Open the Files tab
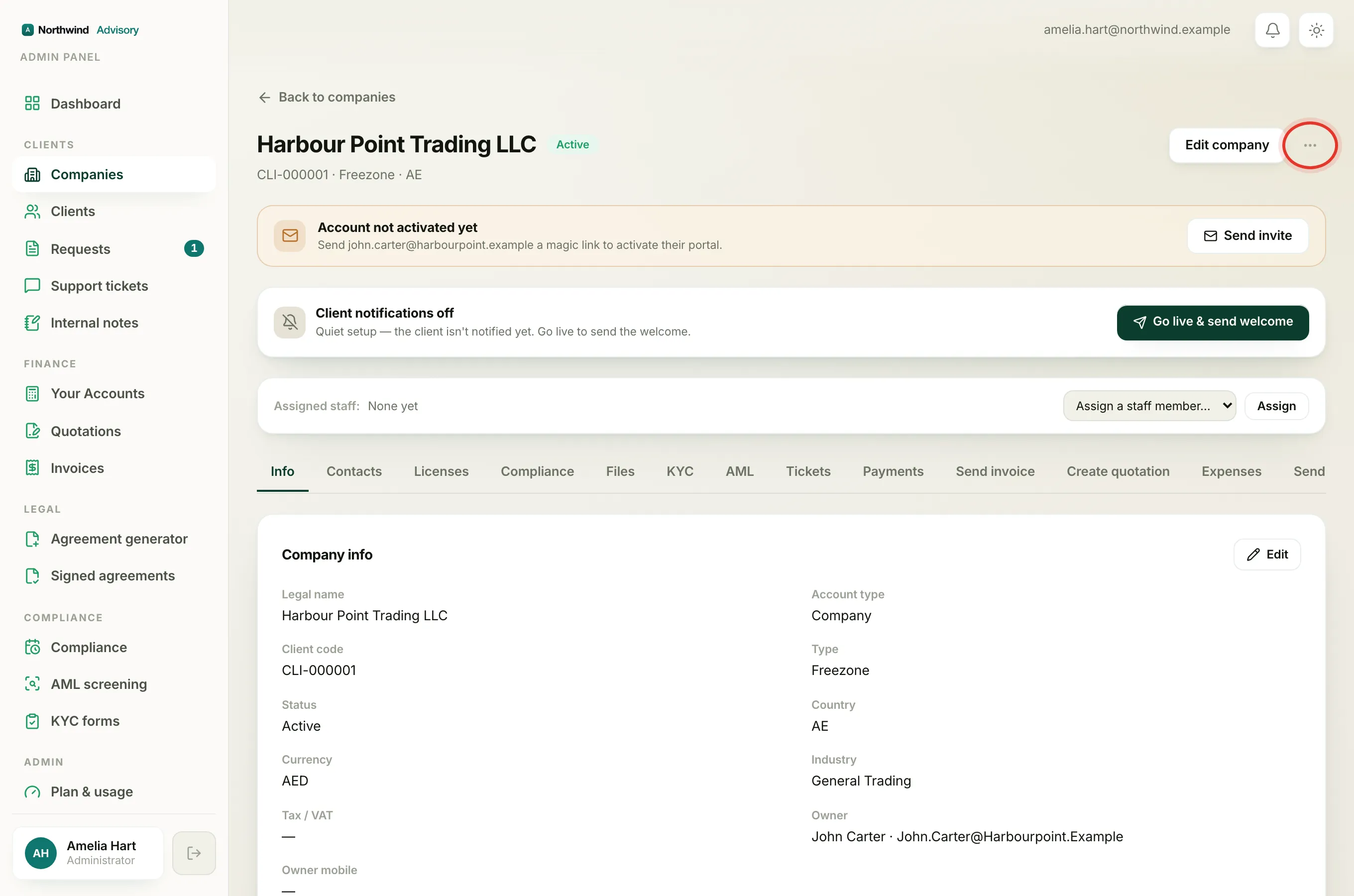The width and height of the screenshot is (1354, 896). (x=620, y=471)
